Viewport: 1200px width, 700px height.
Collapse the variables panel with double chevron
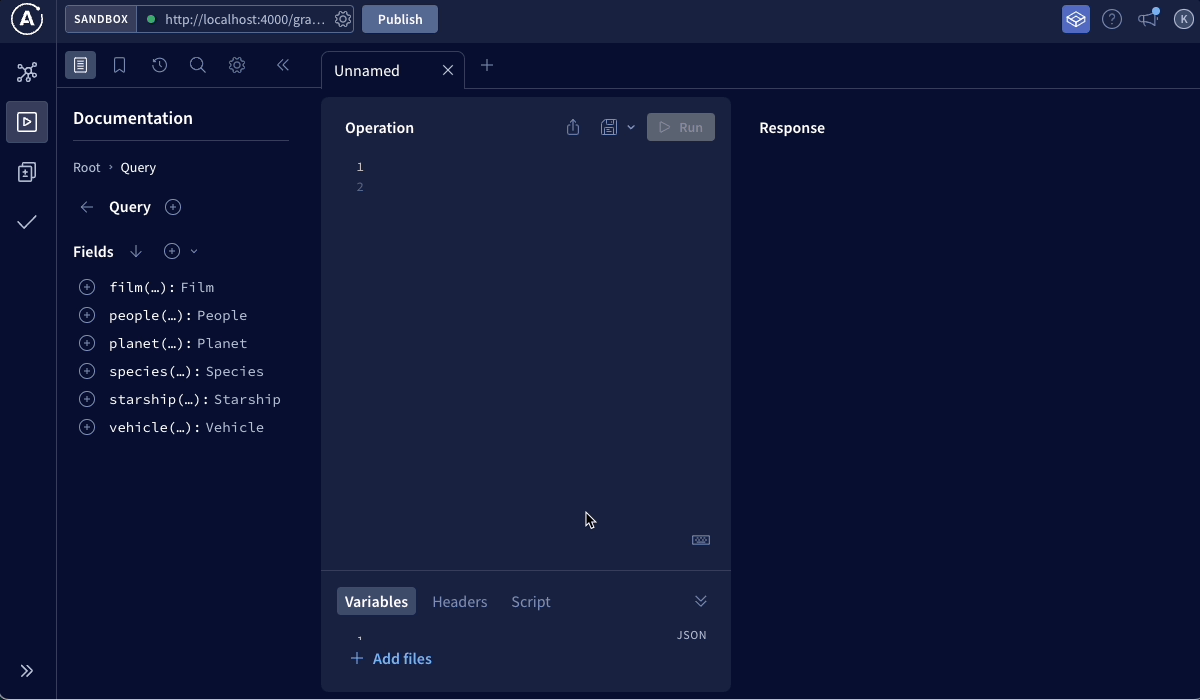coord(700,601)
